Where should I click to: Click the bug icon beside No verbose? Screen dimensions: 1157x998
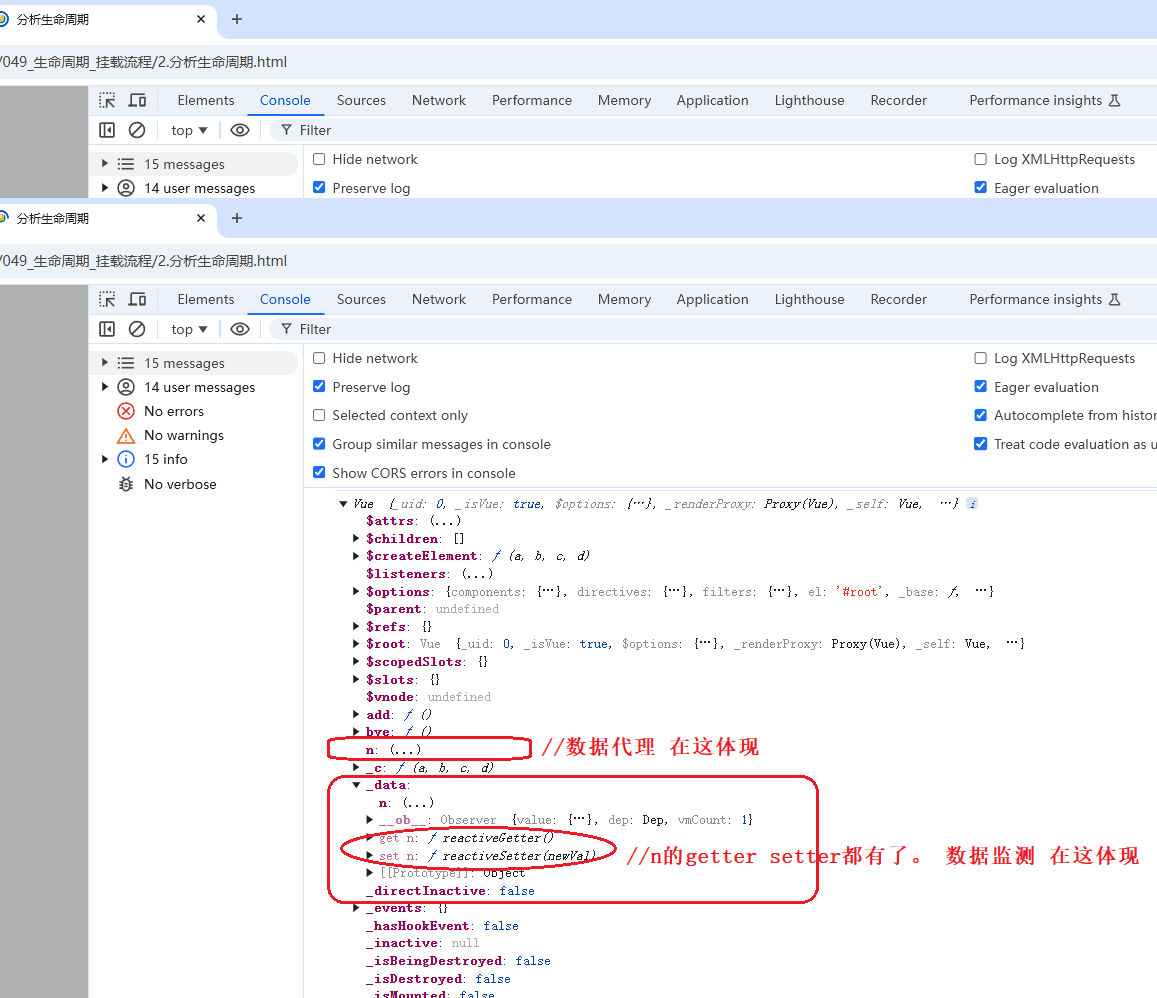point(126,484)
